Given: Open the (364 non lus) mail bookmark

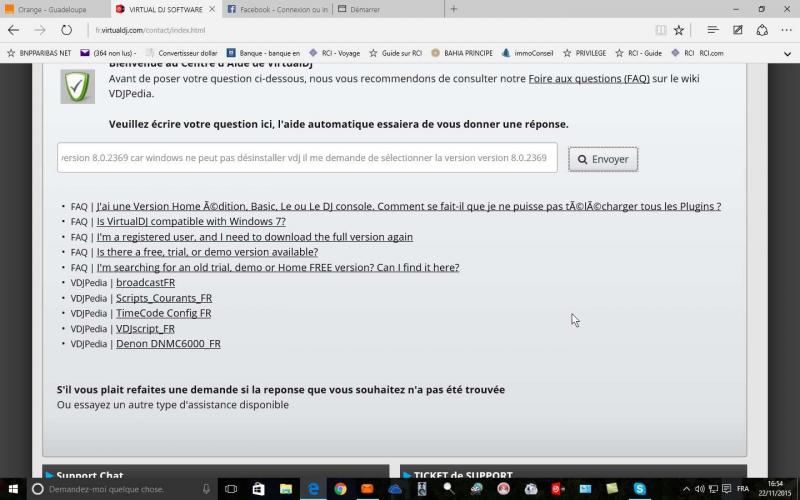Looking at the screenshot, I should coord(109,53).
